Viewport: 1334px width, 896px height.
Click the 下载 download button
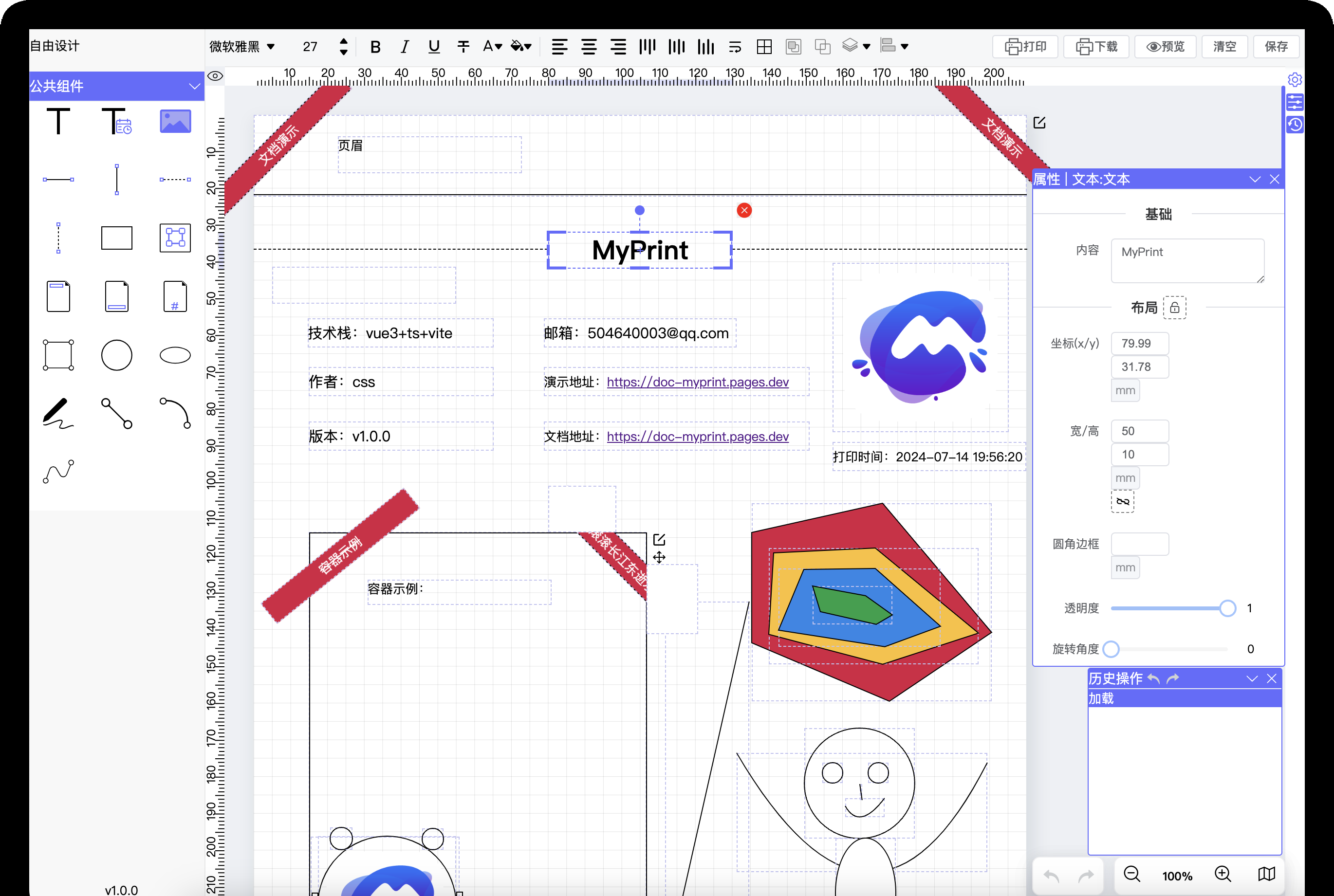pyautogui.click(x=1096, y=46)
